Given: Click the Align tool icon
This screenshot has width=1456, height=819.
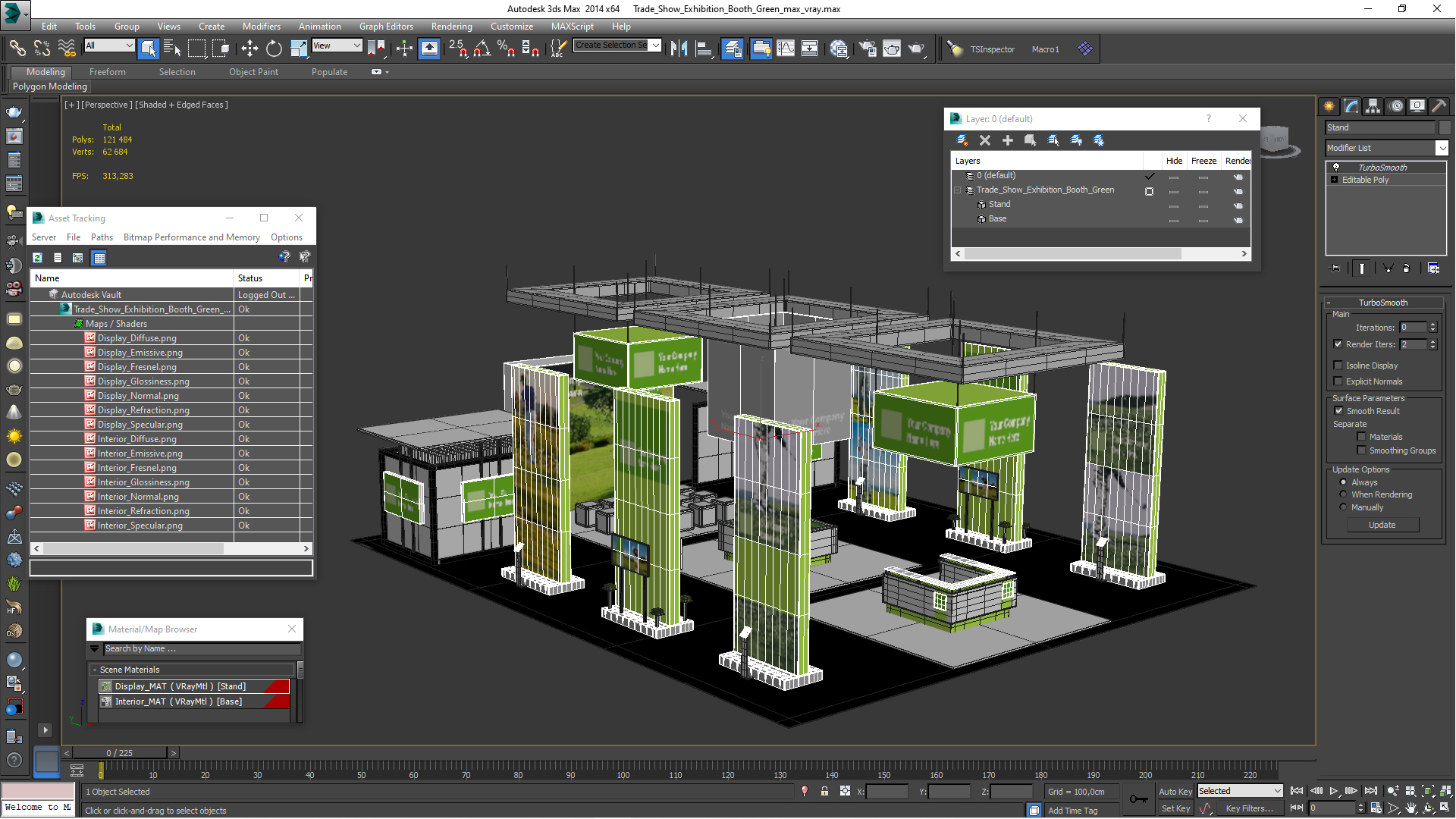Looking at the screenshot, I should click(x=704, y=49).
